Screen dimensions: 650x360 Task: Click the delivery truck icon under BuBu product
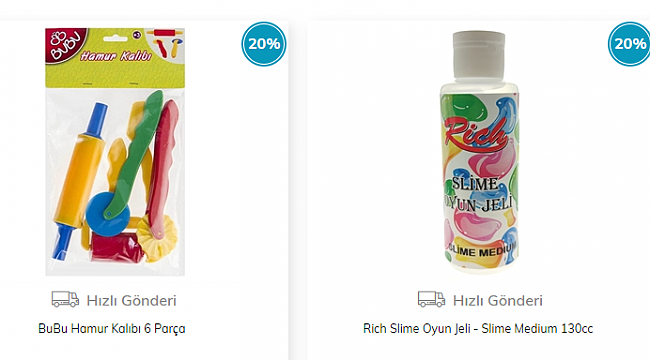(x=65, y=299)
